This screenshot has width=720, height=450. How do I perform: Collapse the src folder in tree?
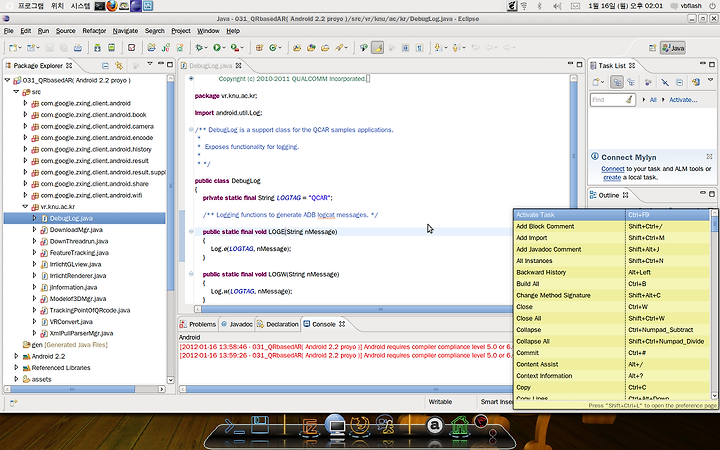[16, 91]
